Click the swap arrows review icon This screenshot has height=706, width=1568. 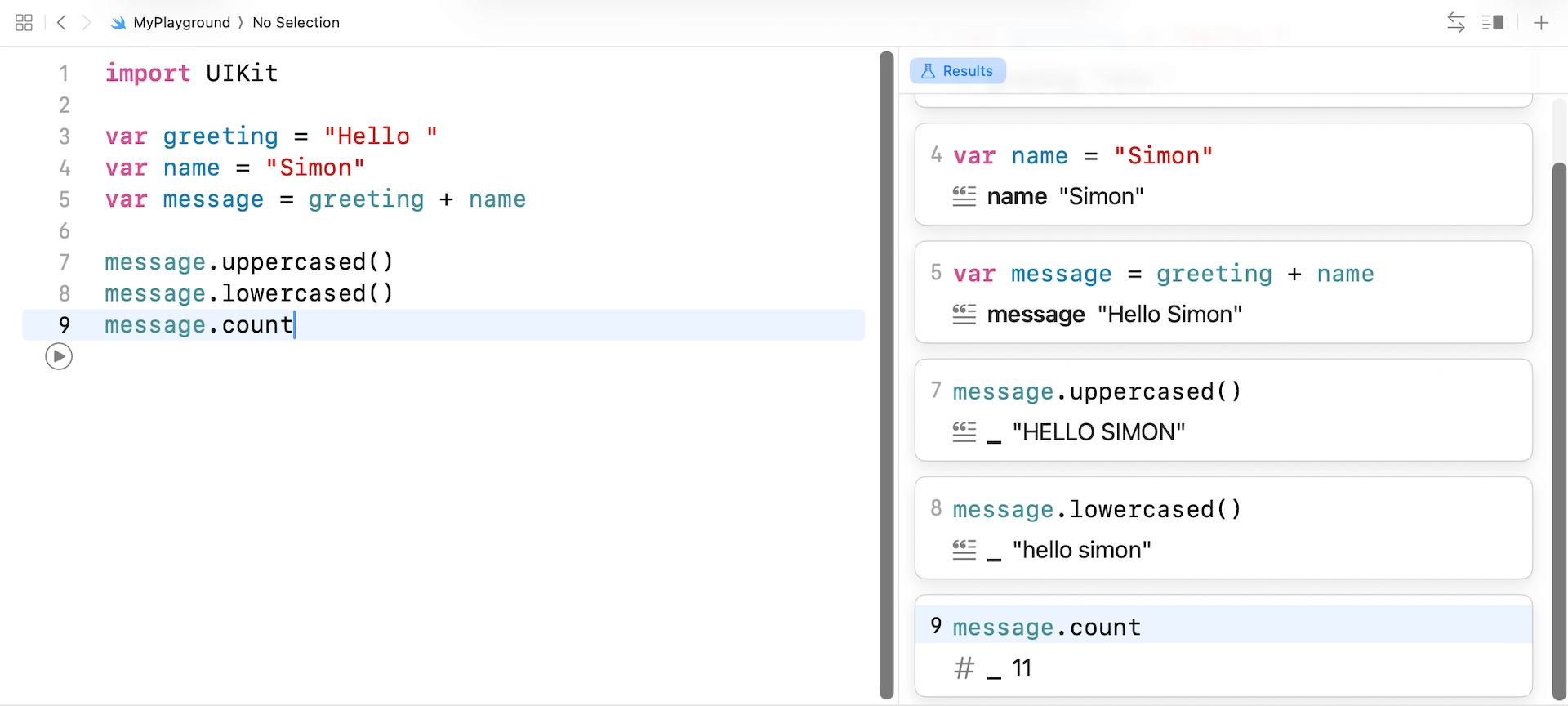point(1455,23)
